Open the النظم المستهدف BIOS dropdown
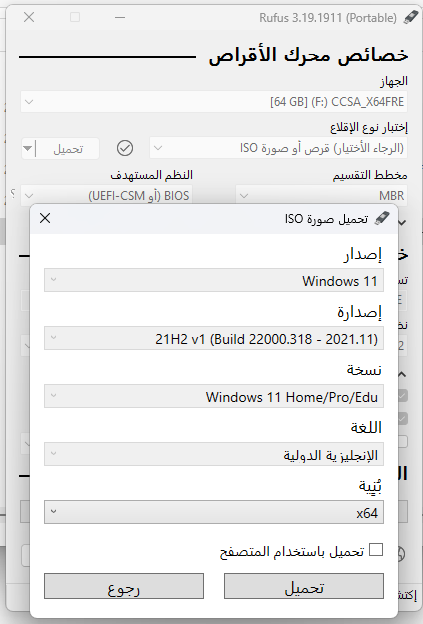This screenshot has width=423, height=624. tap(106, 195)
